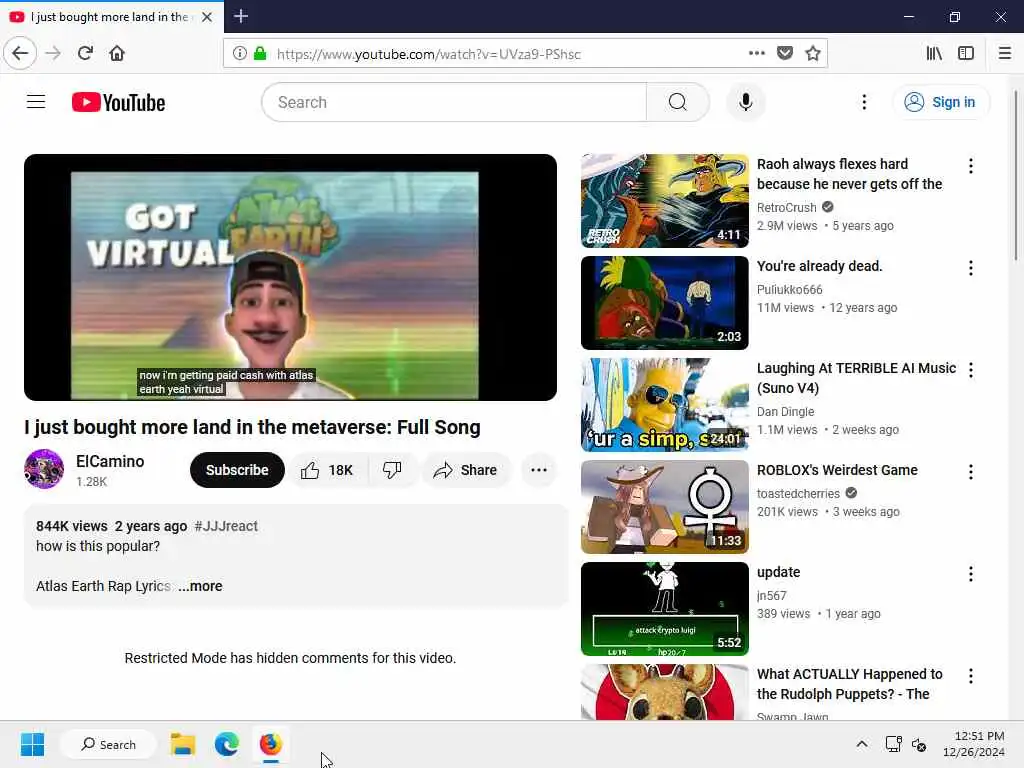The height and width of the screenshot is (768, 1024).
Task: Start voice search with the microphone
Action: coord(745,102)
